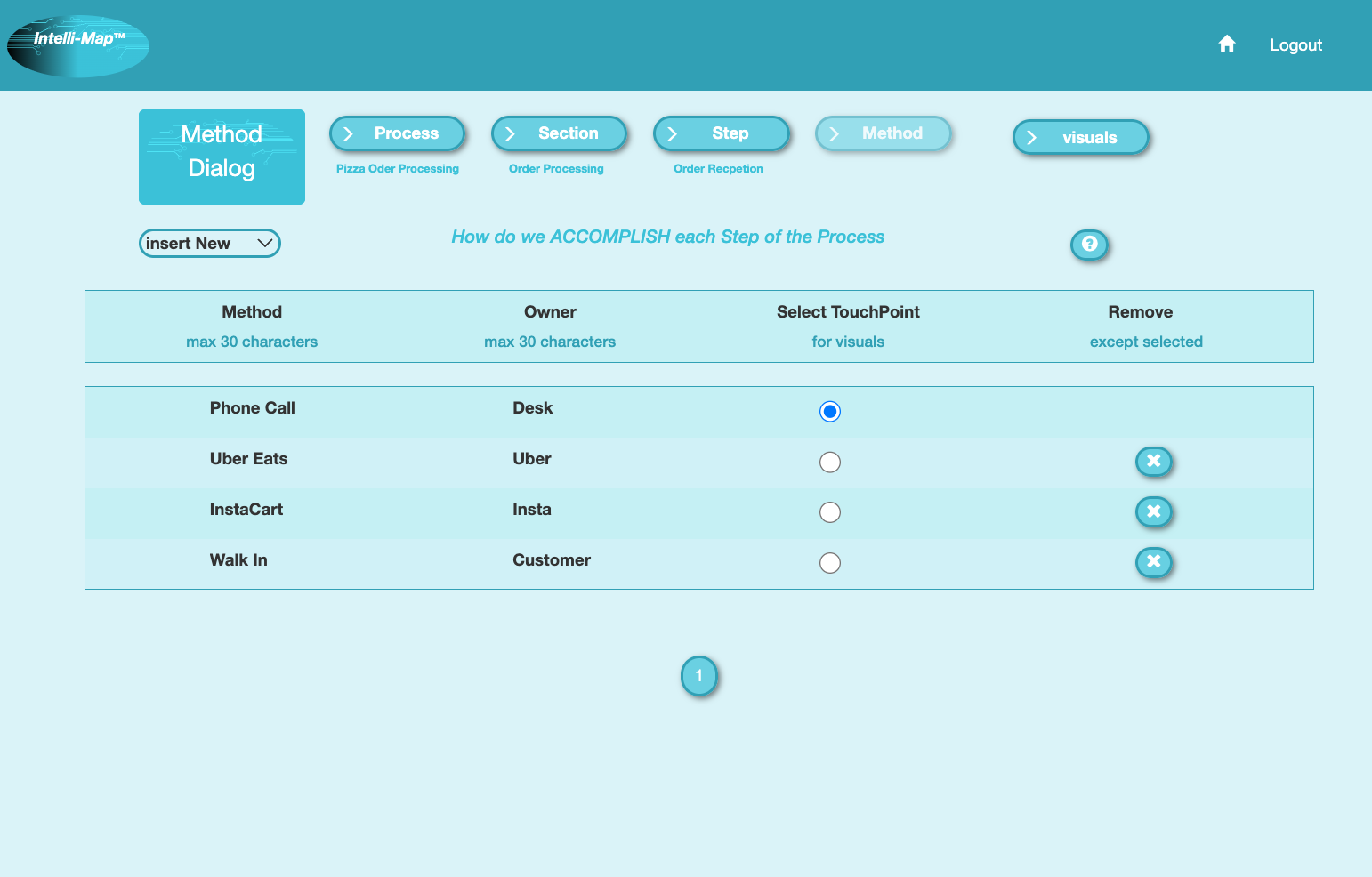Remove the Uber Eats method row
1372x877 pixels.
1153,462
